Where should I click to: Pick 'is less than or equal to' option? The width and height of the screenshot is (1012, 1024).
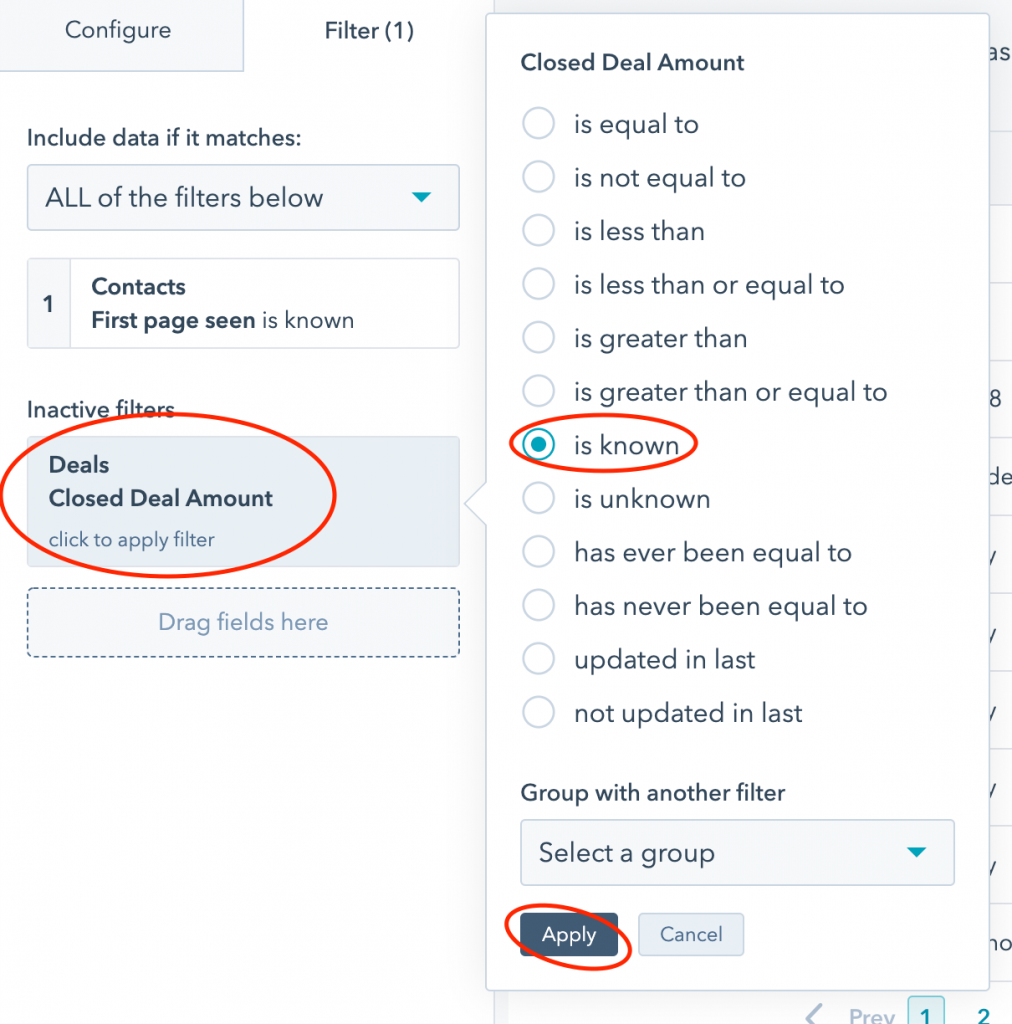click(539, 285)
